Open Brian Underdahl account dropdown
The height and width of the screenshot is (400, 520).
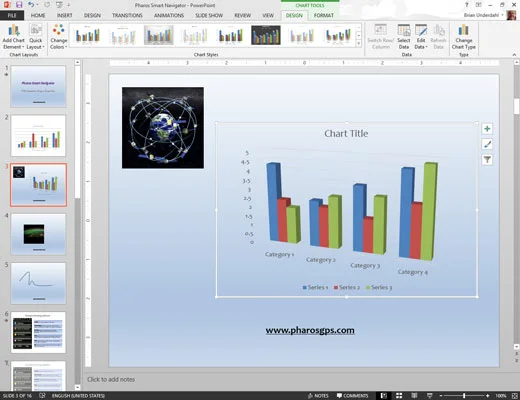click(484, 15)
